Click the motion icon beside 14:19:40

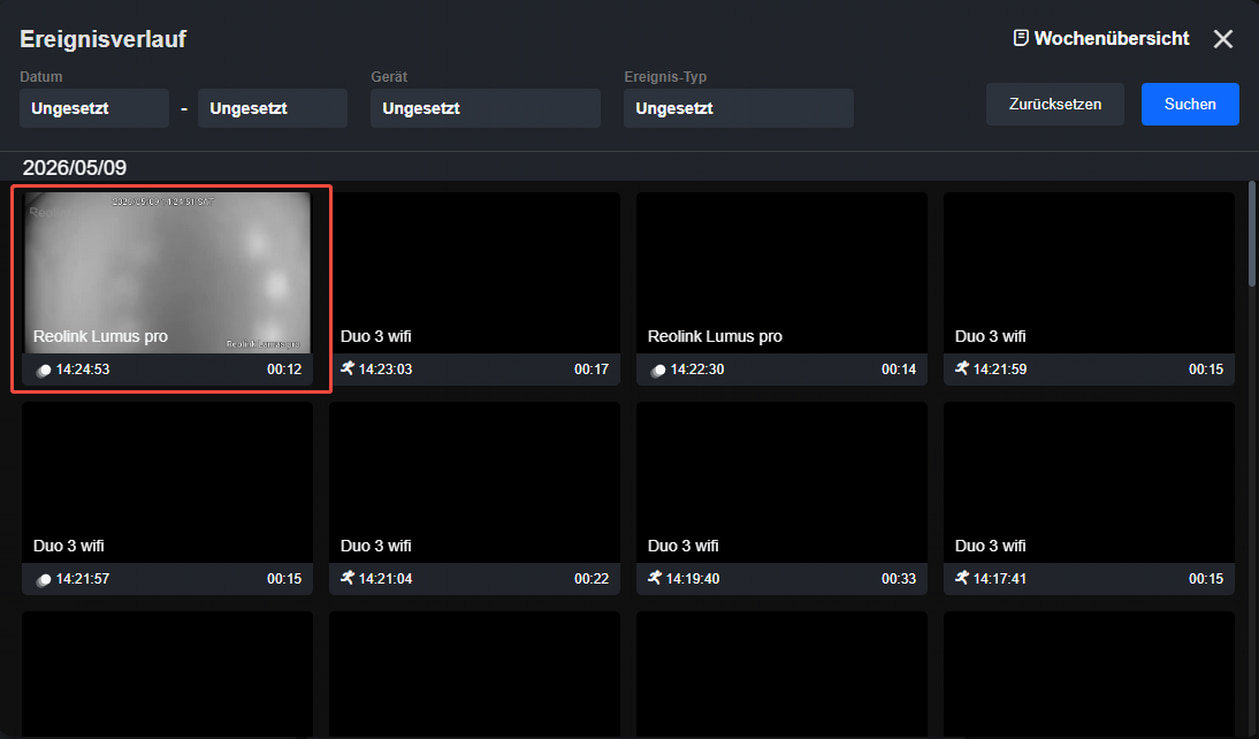654,578
